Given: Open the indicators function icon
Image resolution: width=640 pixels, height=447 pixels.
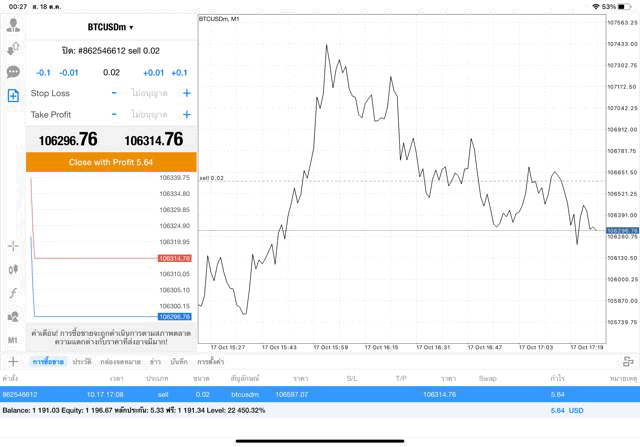Looking at the screenshot, I should point(13,293).
